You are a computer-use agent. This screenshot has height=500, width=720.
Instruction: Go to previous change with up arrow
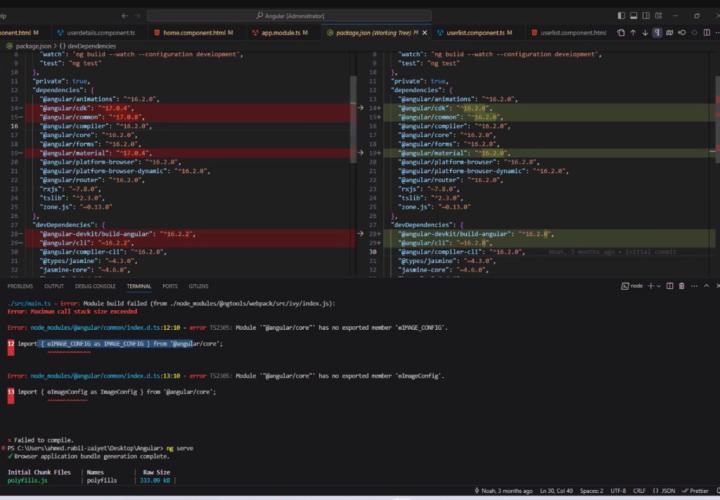635,33
